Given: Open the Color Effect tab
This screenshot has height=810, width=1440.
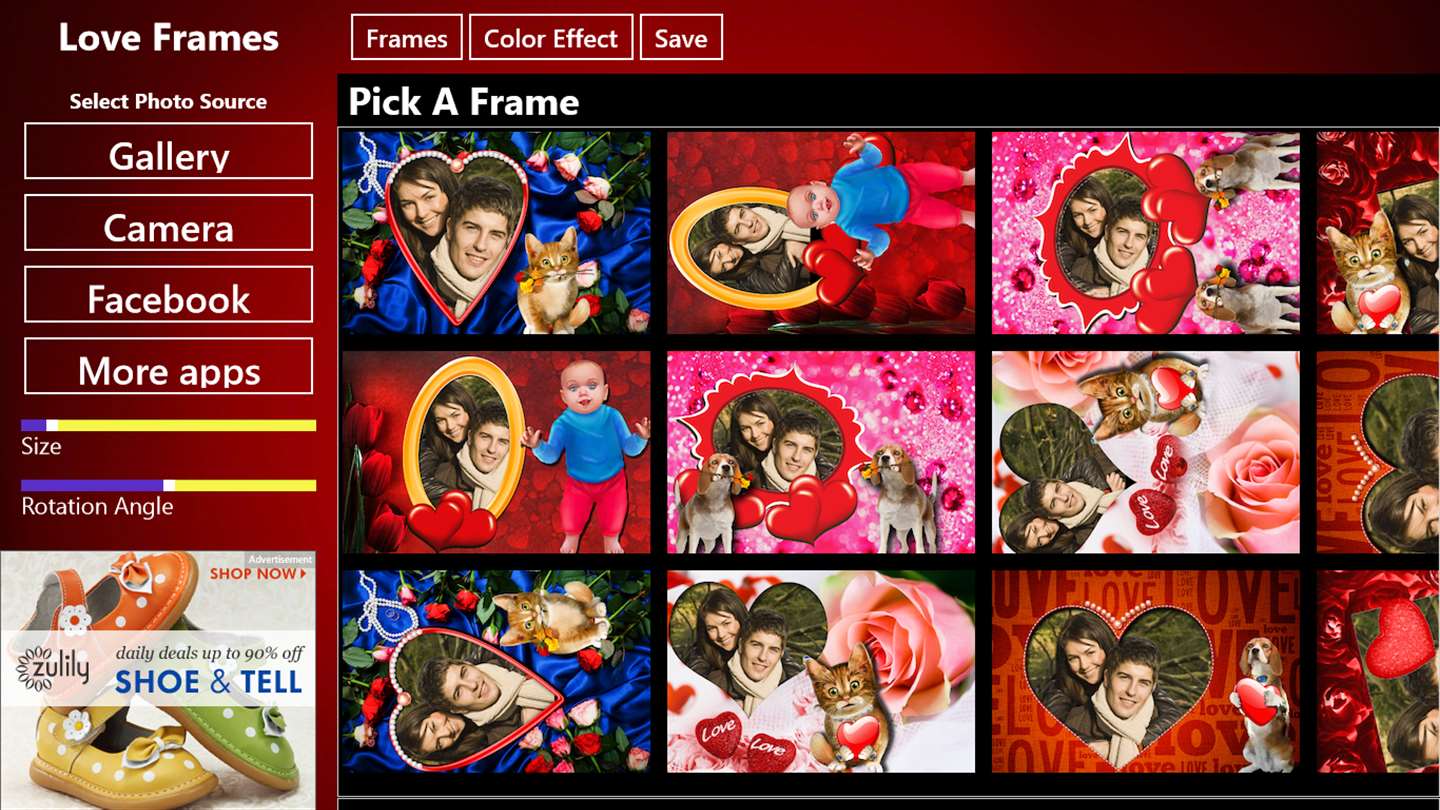Looking at the screenshot, I should pyautogui.click(x=551, y=37).
